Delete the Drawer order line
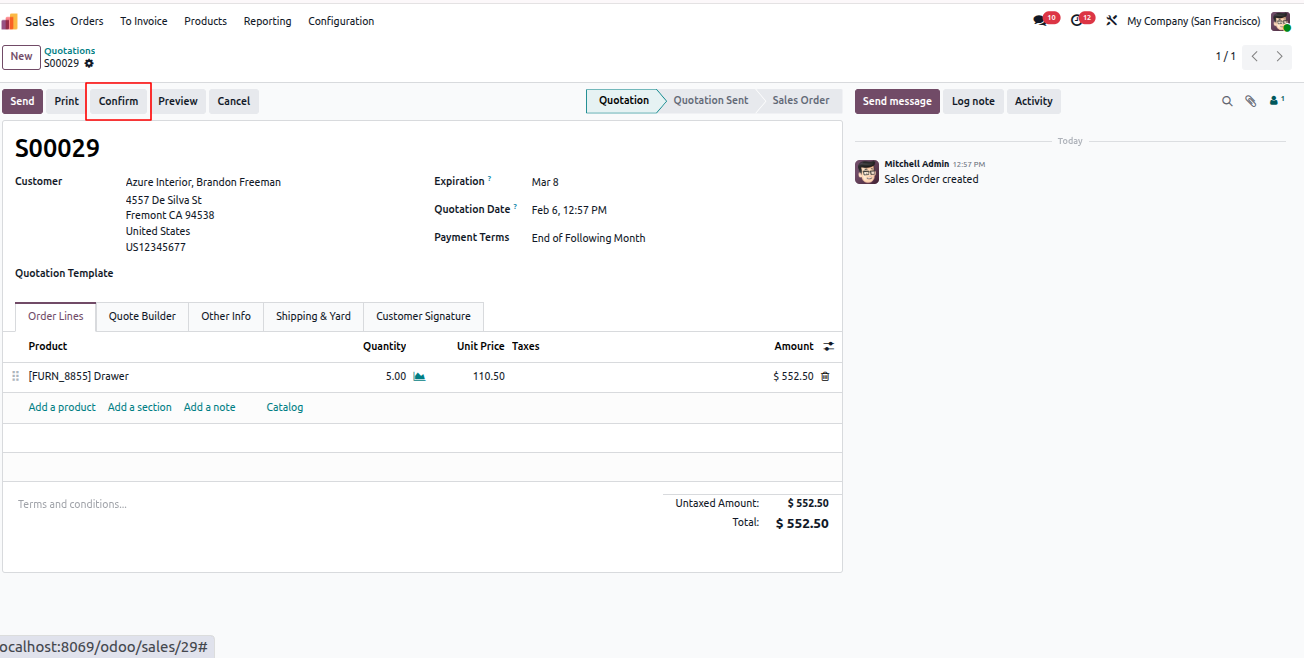The width and height of the screenshot is (1304, 658). (825, 377)
